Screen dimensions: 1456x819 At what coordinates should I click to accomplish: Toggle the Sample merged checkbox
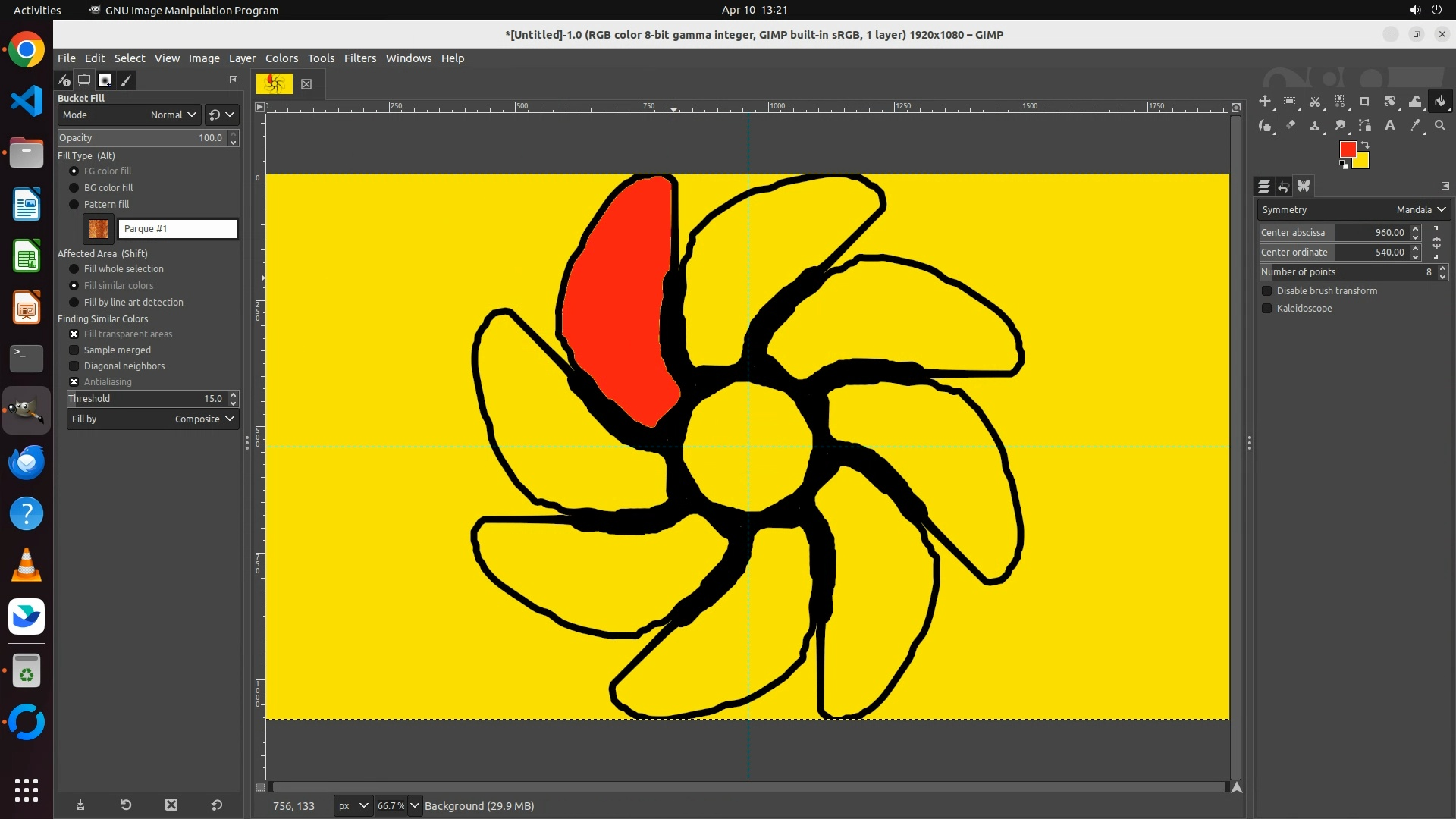(74, 350)
